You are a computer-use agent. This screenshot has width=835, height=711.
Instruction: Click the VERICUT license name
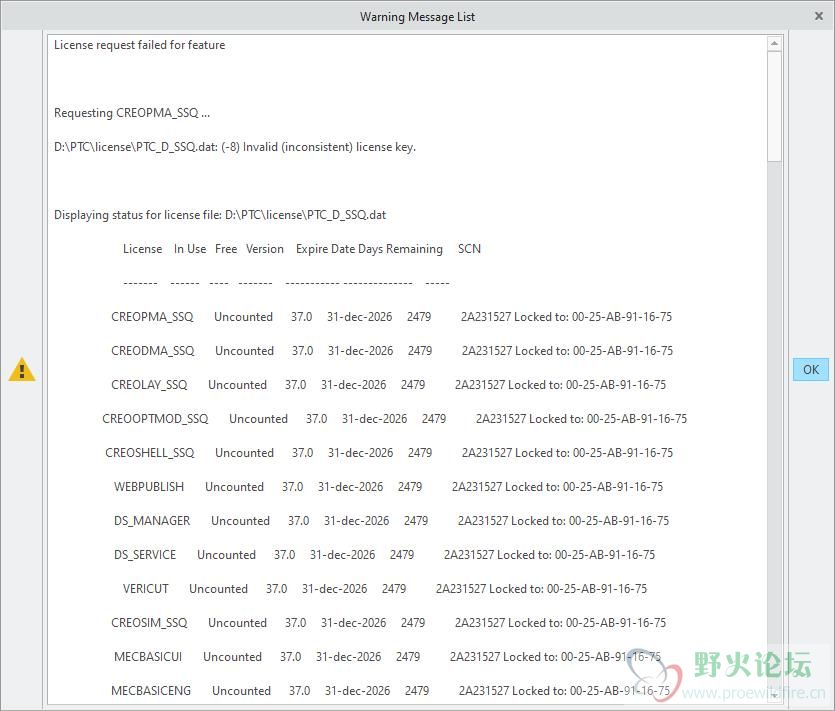click(145, 589)
